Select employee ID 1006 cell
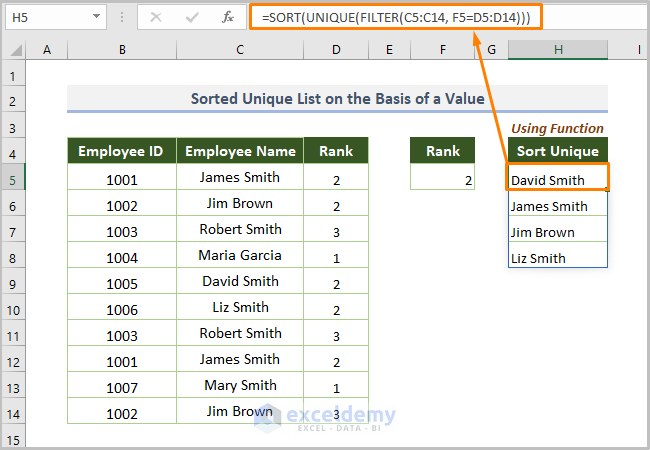The height and width of the screenshot is (450, 650). 121,308
